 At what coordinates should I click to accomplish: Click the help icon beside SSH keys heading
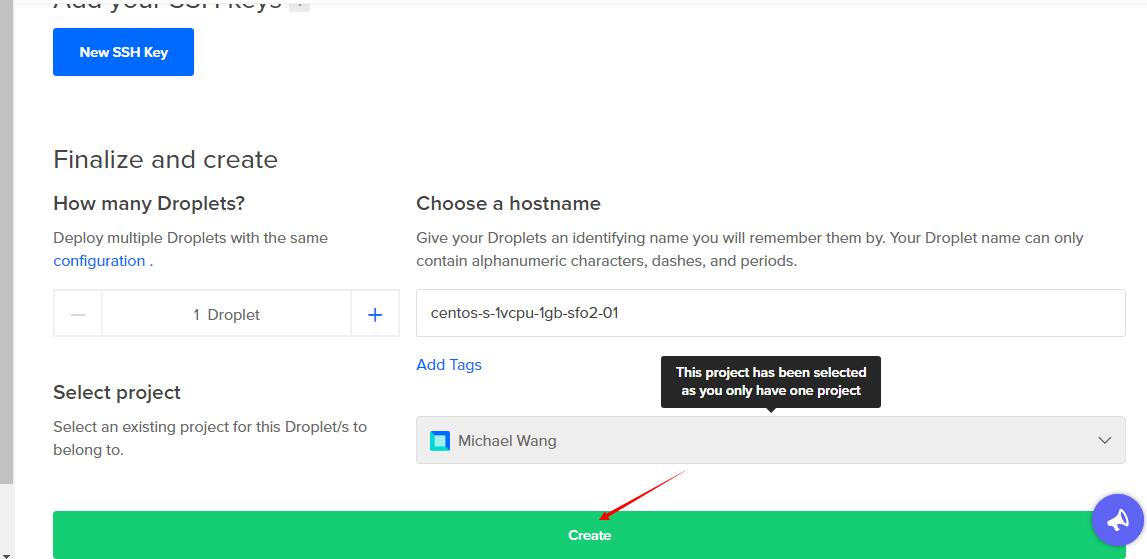(x=299, y=4)
